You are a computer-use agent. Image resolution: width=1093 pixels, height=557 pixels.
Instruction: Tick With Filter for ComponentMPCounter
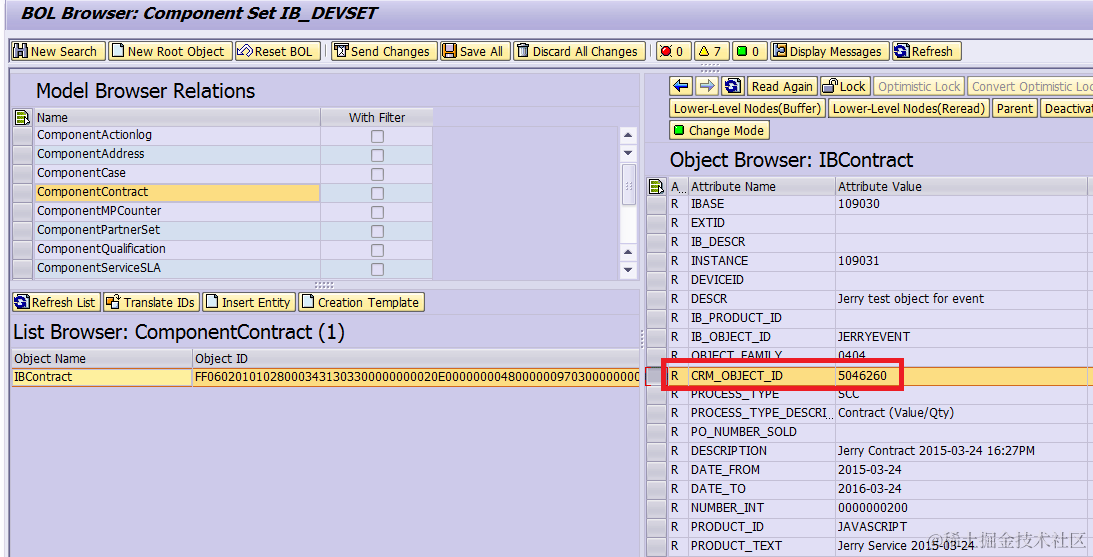377,213
